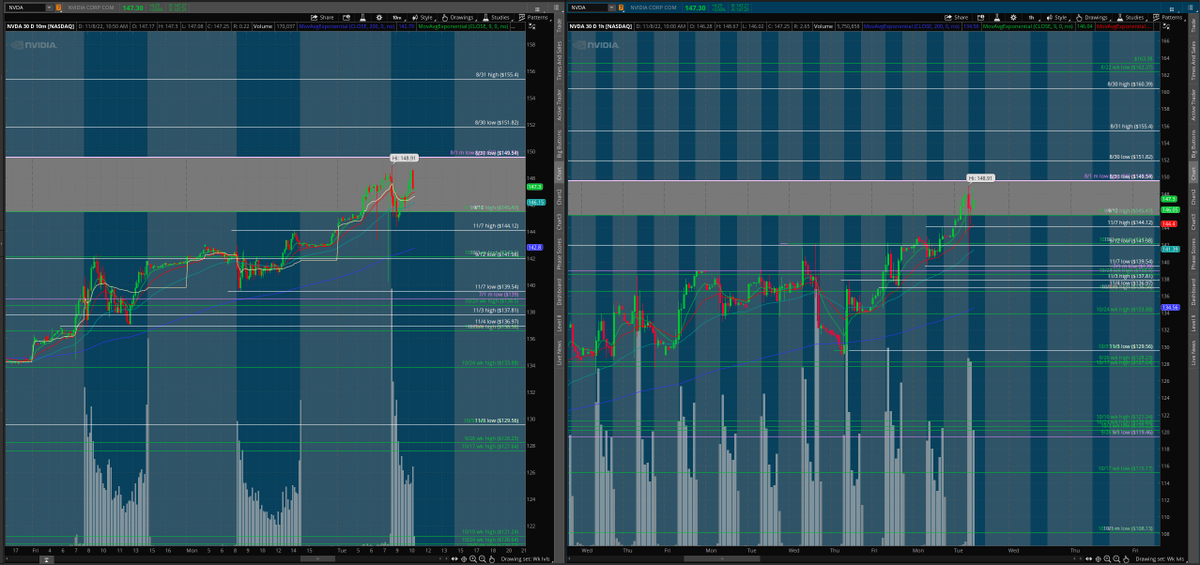
Task: Click the grid layout icon above left chart
Action: pyautogui.click(x=537, y=9)
